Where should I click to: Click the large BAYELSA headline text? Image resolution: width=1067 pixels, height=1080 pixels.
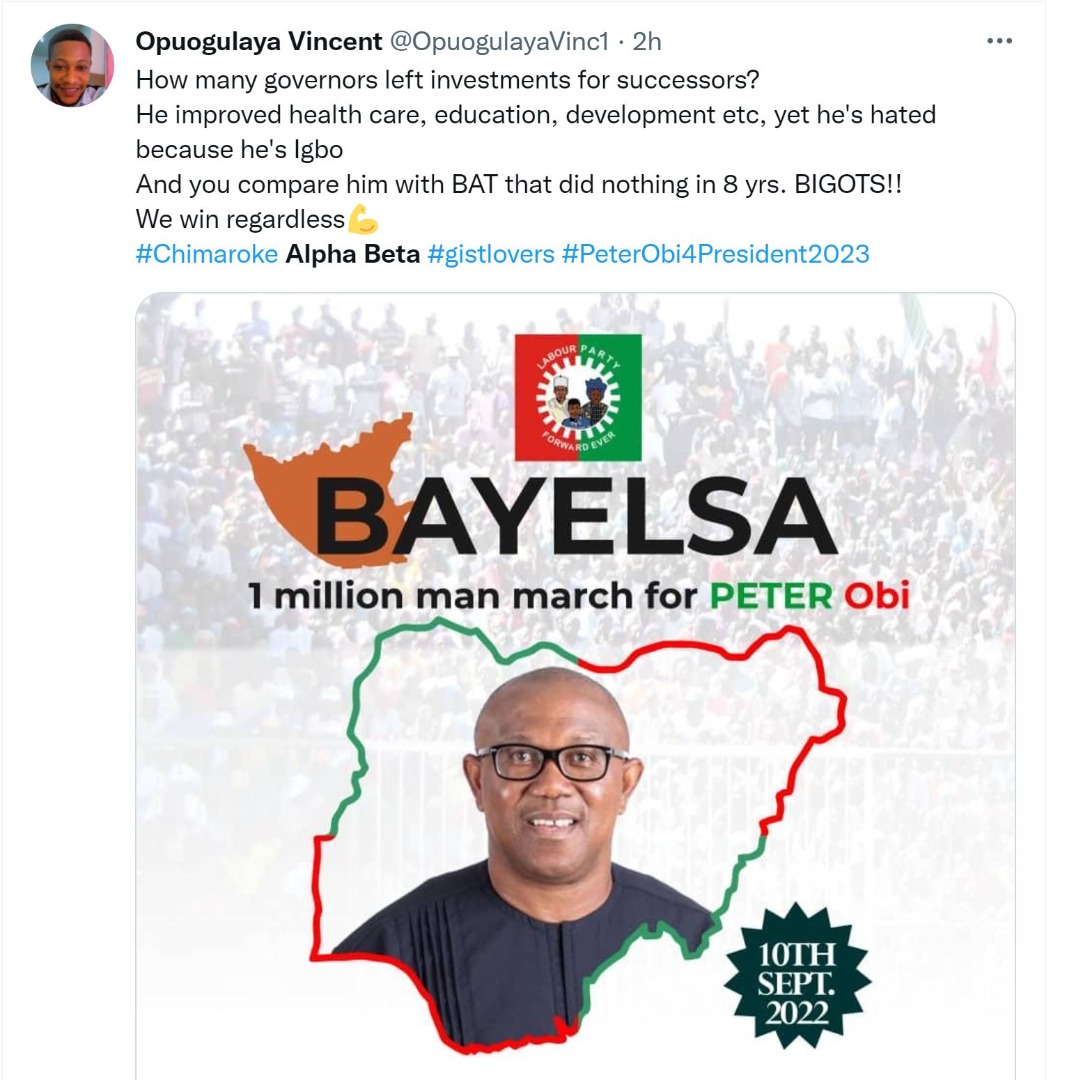pos(576,517)
